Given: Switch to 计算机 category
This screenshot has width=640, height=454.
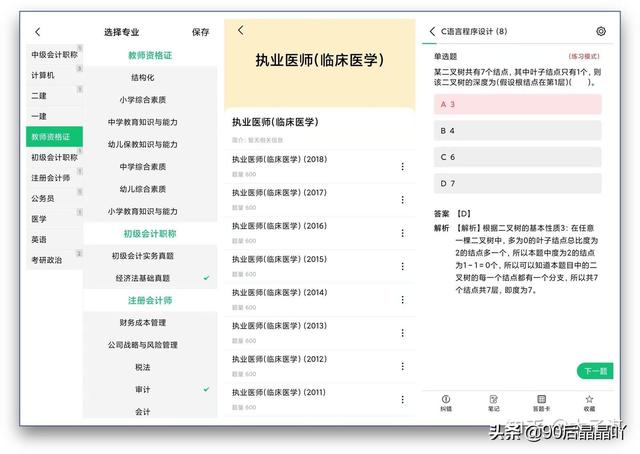Looking at the screenshot, I should [x=54, y=75].
